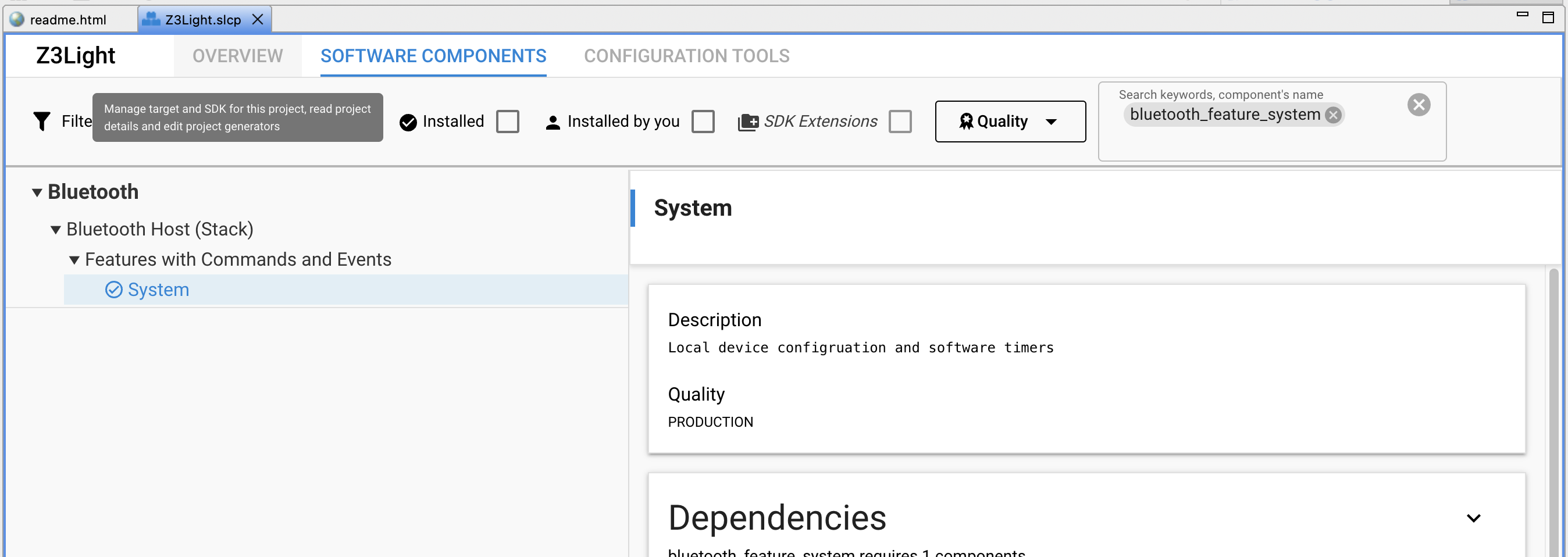The height and width of the screenshot is (557, 1568).
Task: Open the OVERVIEW tab
Action: coord(237,56)
